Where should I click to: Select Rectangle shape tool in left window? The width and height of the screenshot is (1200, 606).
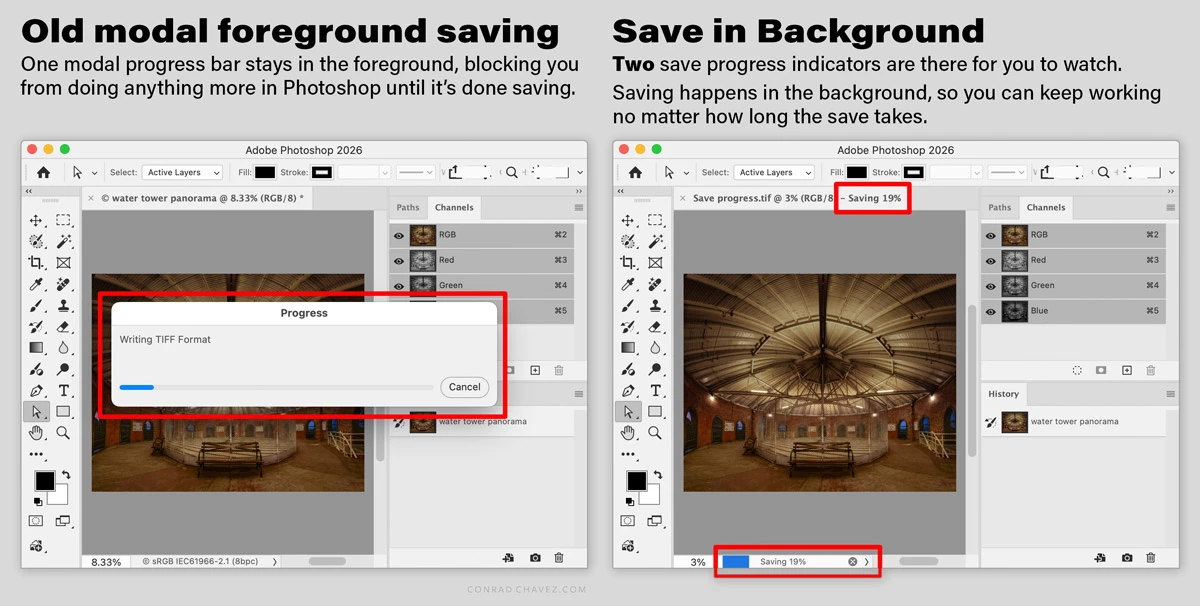pyautogui.click(x=63, y=411)
